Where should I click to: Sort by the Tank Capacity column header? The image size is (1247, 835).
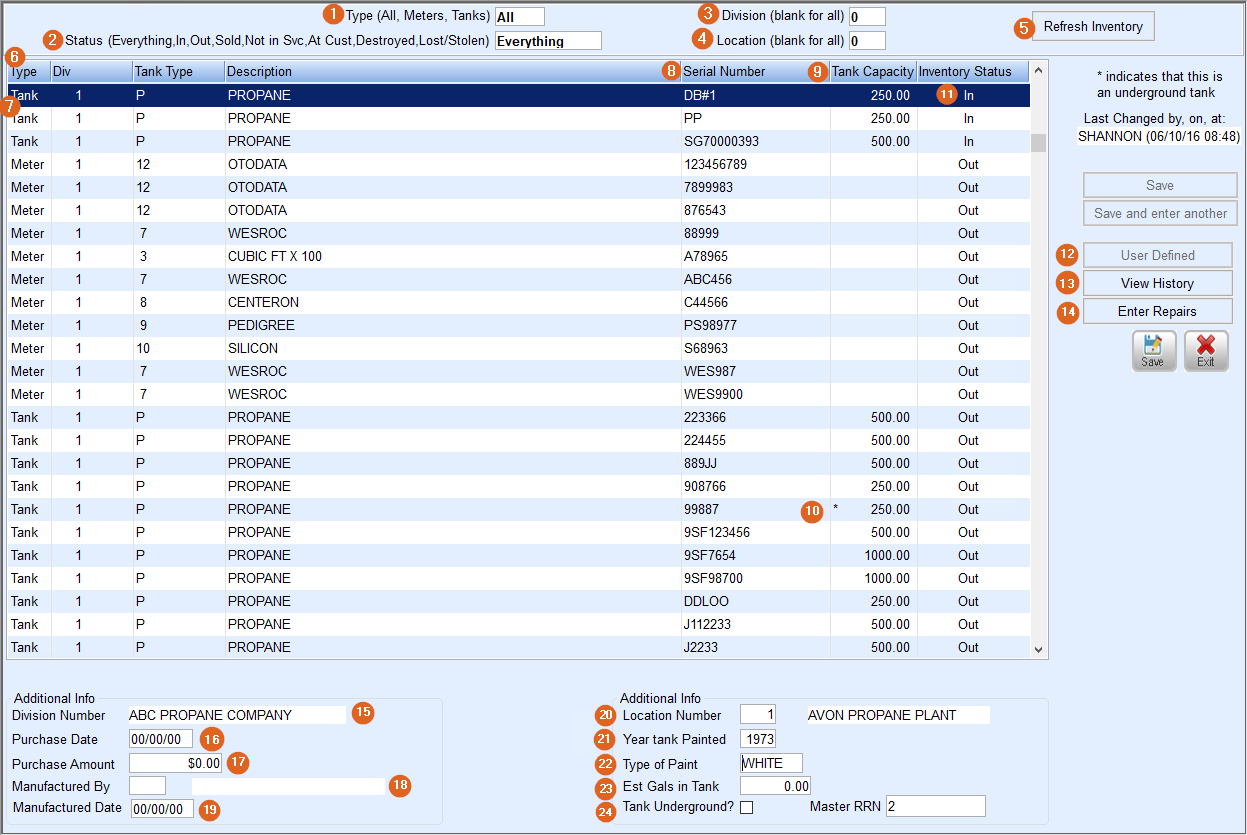[x=873, y=71]
